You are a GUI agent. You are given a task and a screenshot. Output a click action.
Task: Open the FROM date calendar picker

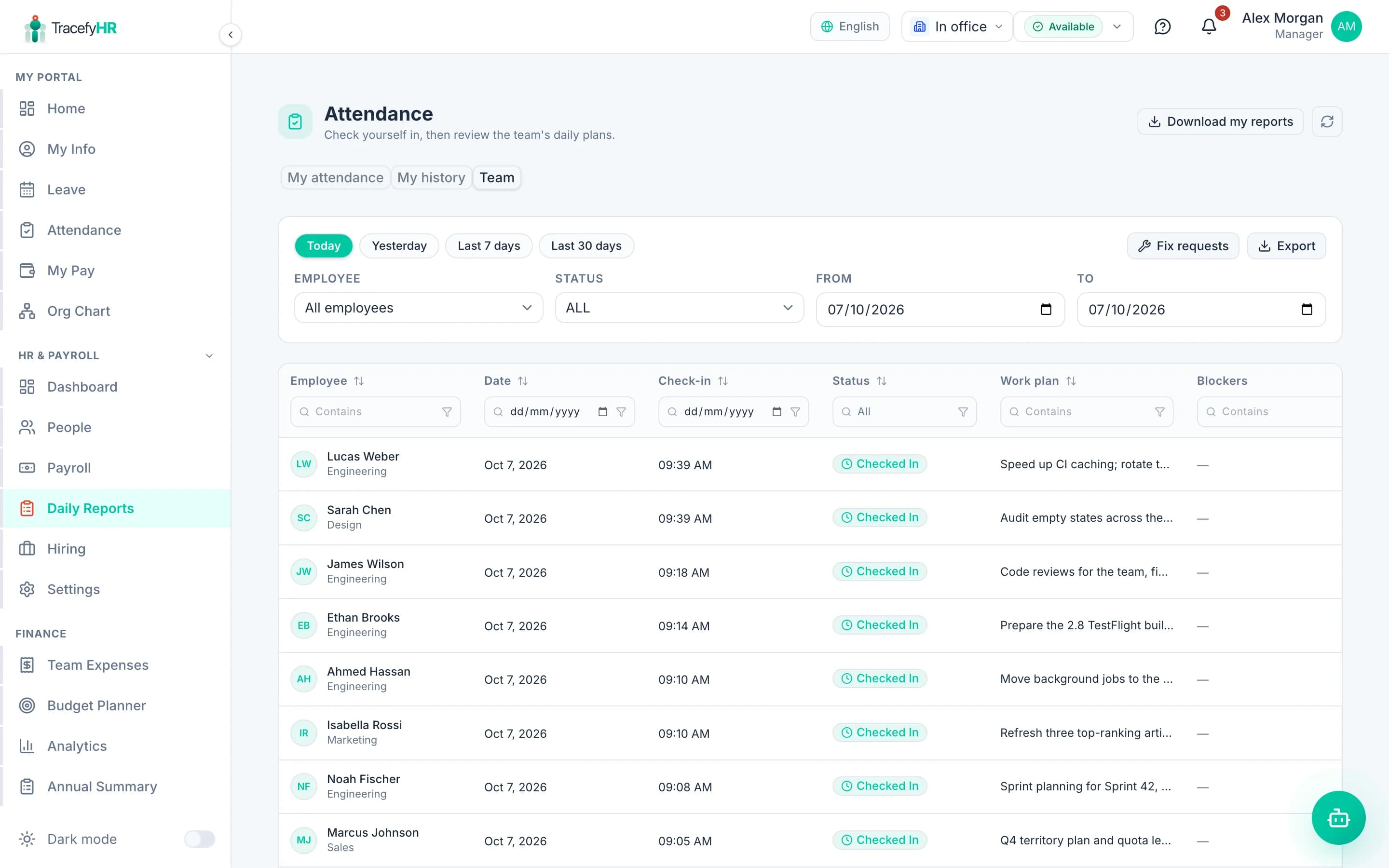click(x=1046, y=310)
